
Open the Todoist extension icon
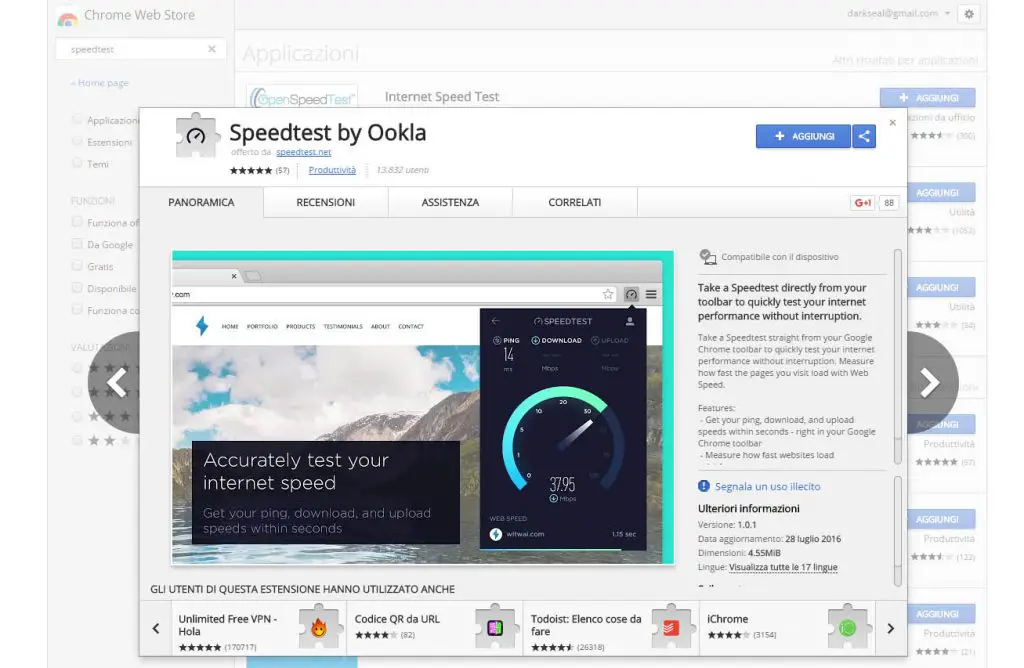(x=671, y=628)
